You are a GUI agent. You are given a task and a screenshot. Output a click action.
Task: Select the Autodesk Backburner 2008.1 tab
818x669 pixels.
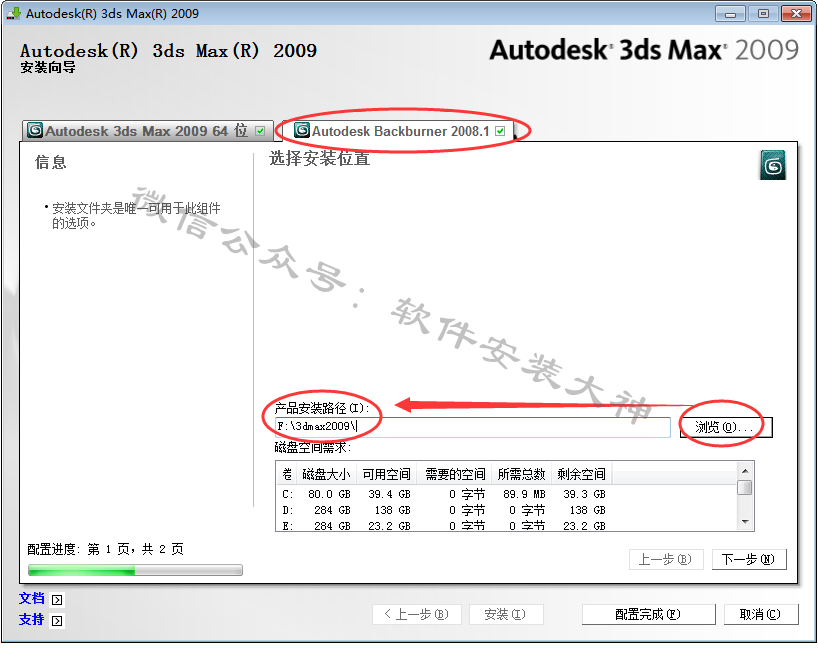click(x=400, y=131)
